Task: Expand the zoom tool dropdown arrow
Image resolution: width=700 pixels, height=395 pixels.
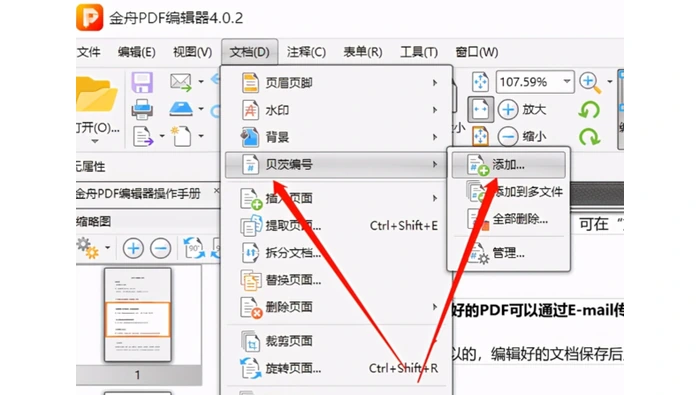Action: [610, 82]
